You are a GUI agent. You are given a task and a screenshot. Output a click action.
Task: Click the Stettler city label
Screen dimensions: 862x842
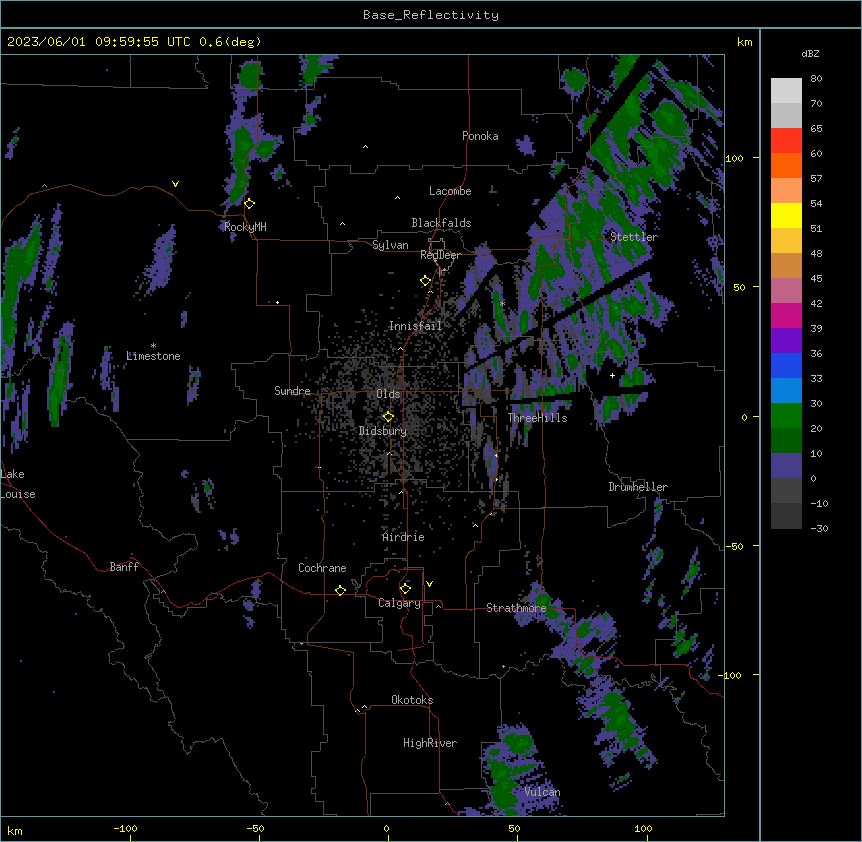click(634, 237)
